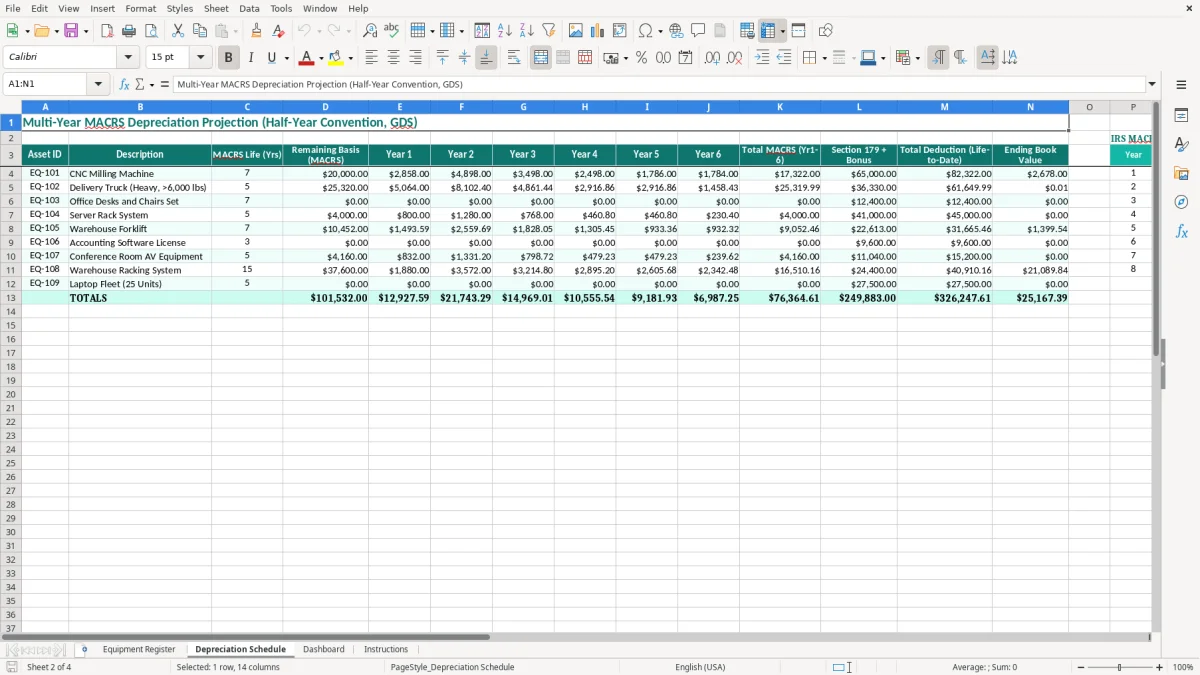
Task: Open the Sheet menu
Action: point(216,8)
